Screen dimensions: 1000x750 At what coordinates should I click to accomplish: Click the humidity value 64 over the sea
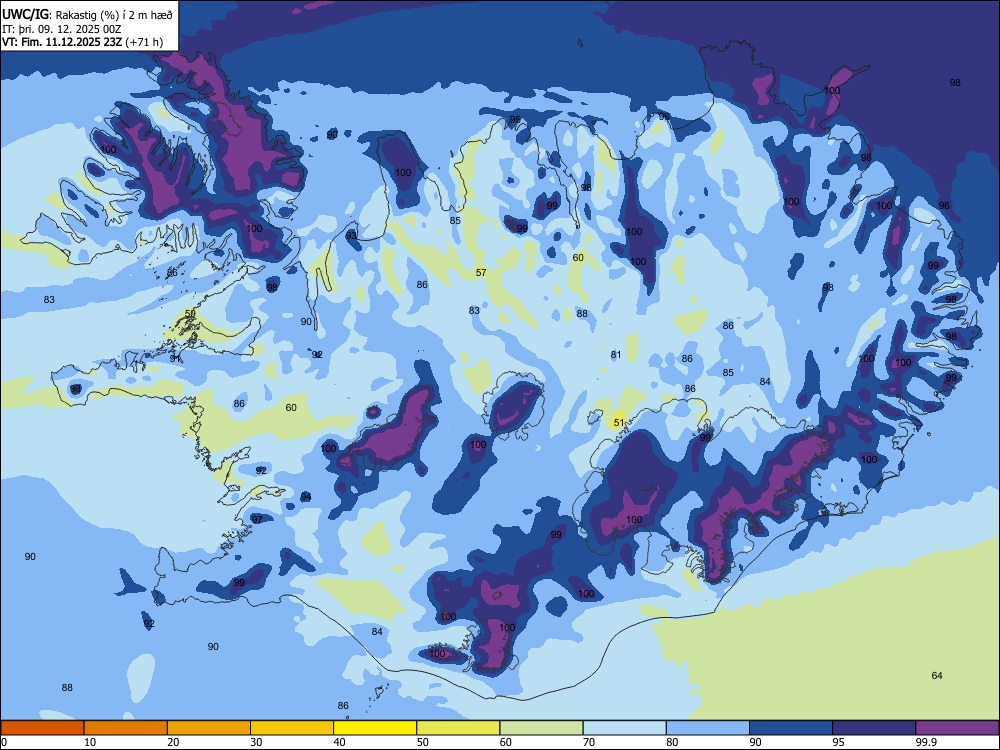(x=937, y=675)
